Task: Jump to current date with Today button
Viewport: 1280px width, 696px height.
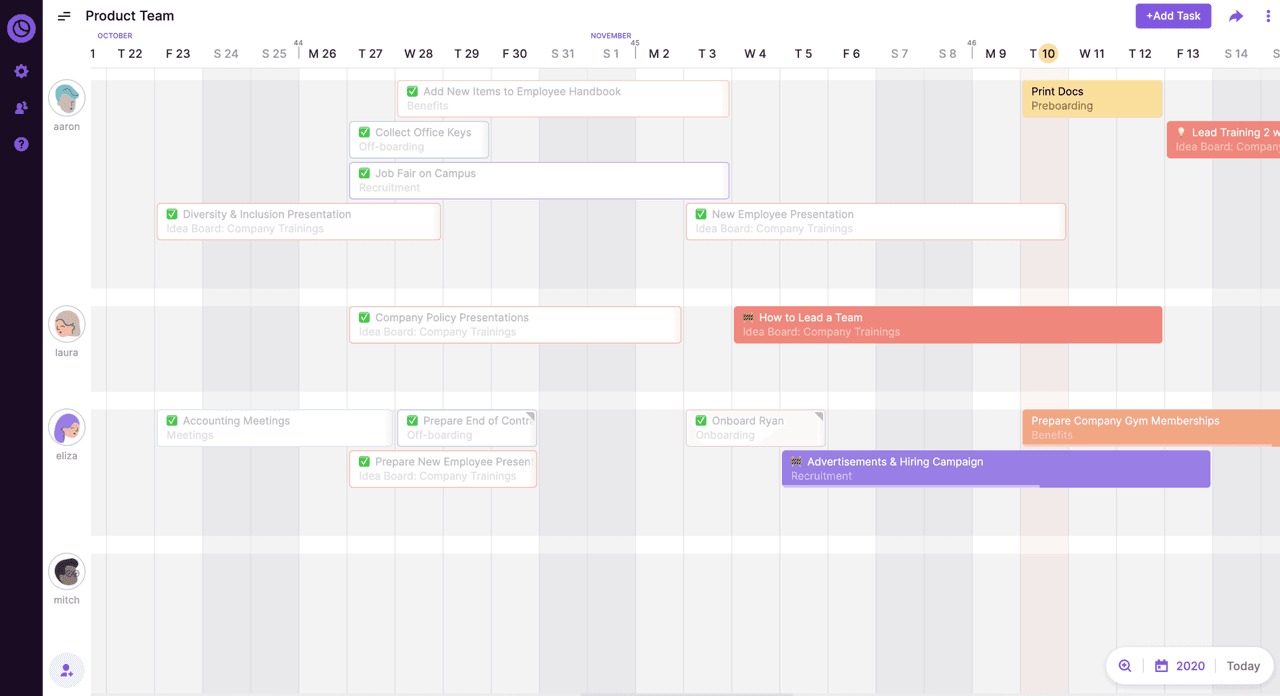Action: coord(1243,665)
